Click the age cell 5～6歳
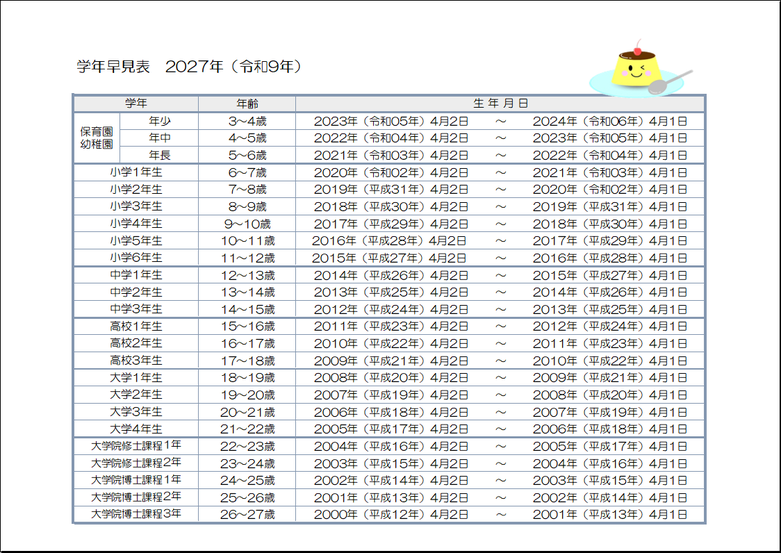The image size is (781, 553). tap(247, 155)
